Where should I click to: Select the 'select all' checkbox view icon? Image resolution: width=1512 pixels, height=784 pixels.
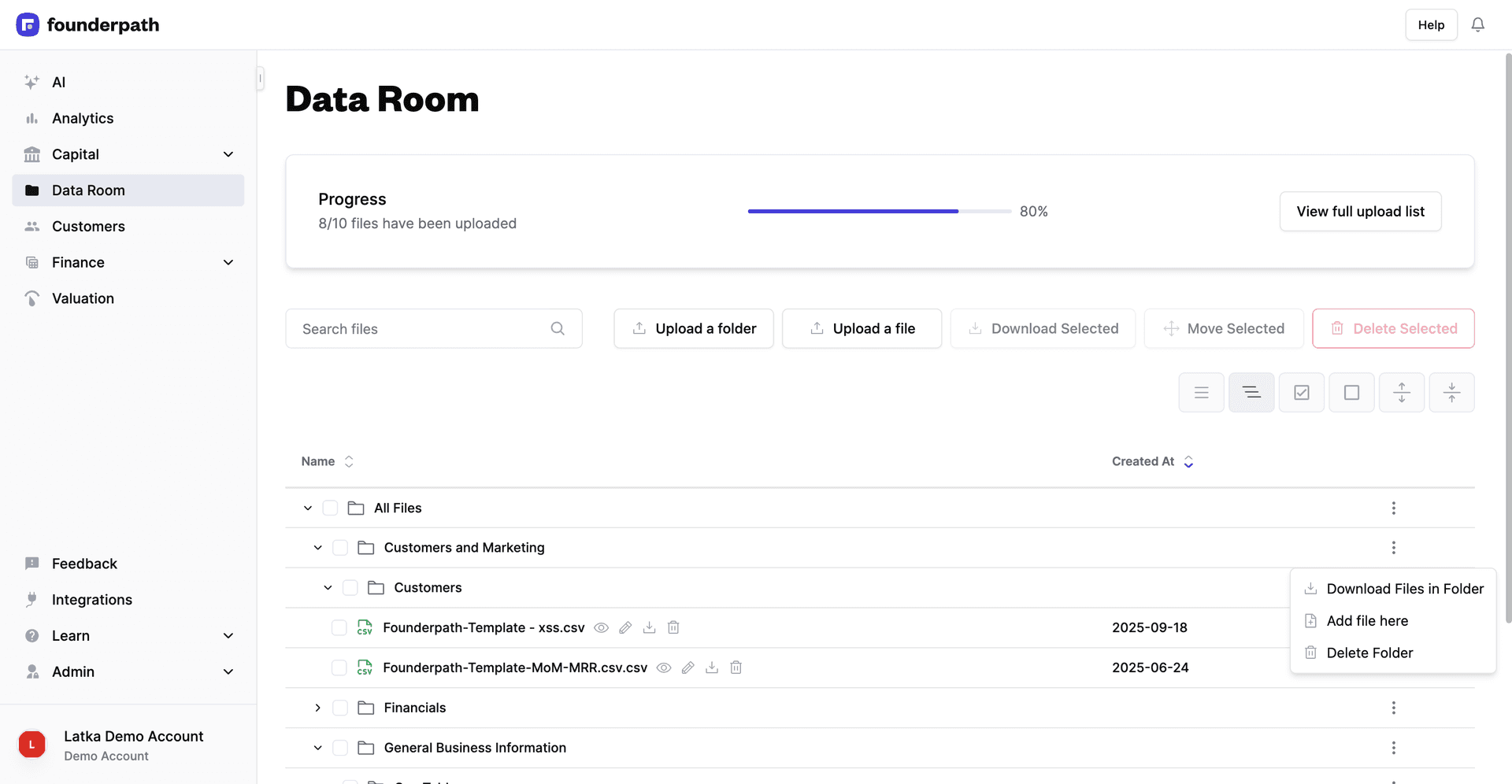1301,391
